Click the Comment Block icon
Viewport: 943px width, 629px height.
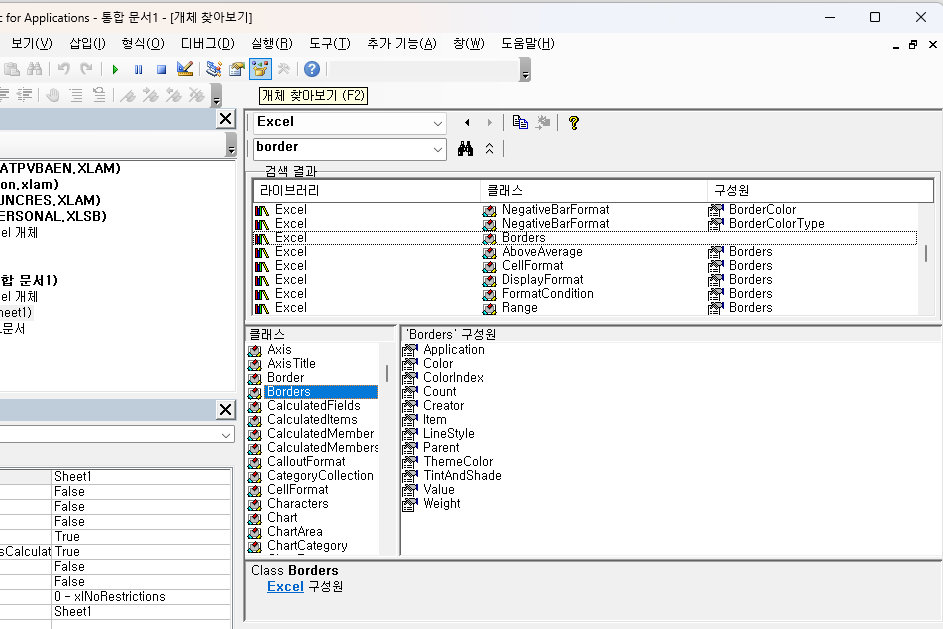[x=76, y=95]
